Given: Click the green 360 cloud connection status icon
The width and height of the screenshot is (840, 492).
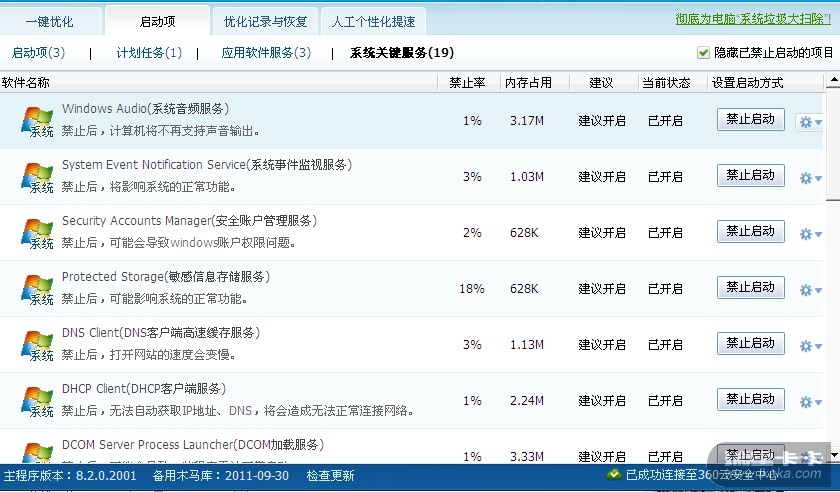Looking at the screenshot, I should 614,474.
